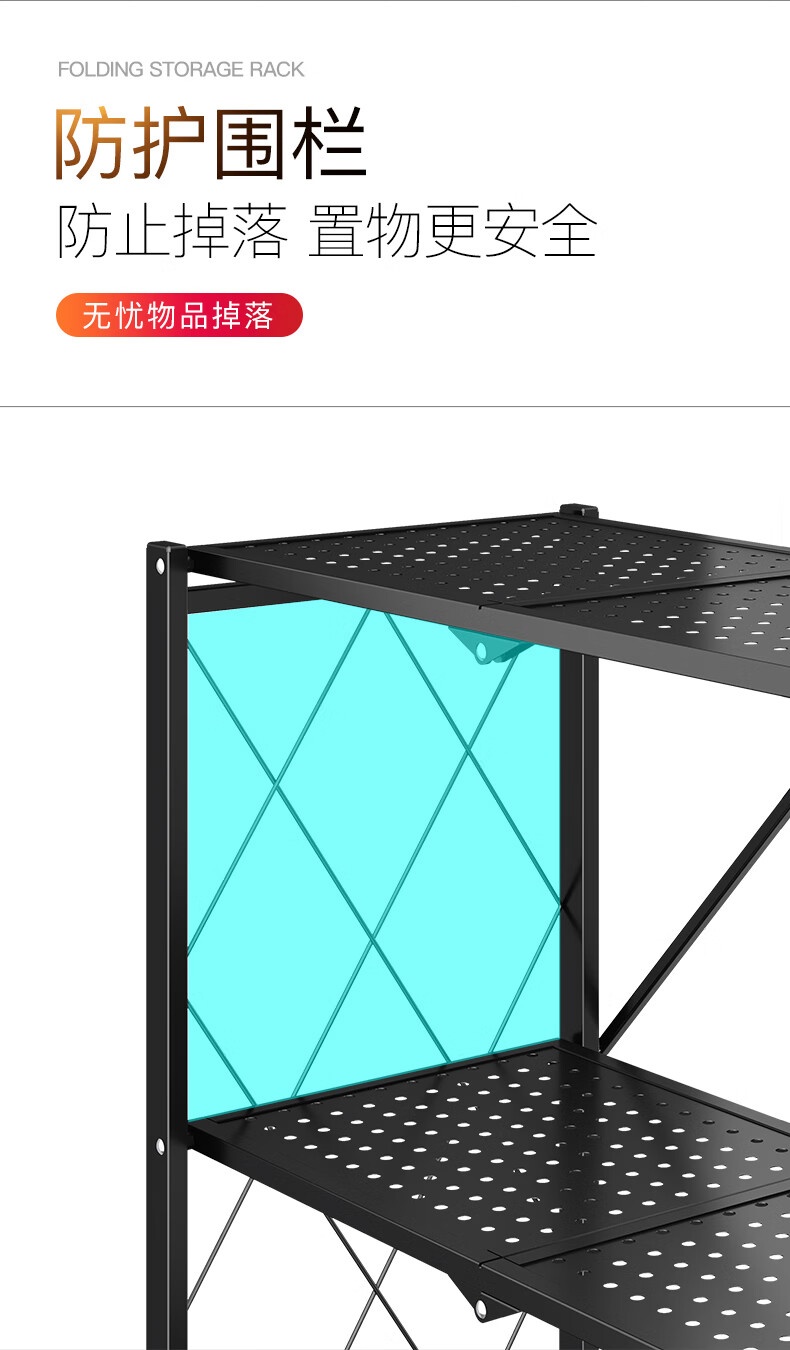Click the red 无忧物品掉落 badge

pos(179,315)
